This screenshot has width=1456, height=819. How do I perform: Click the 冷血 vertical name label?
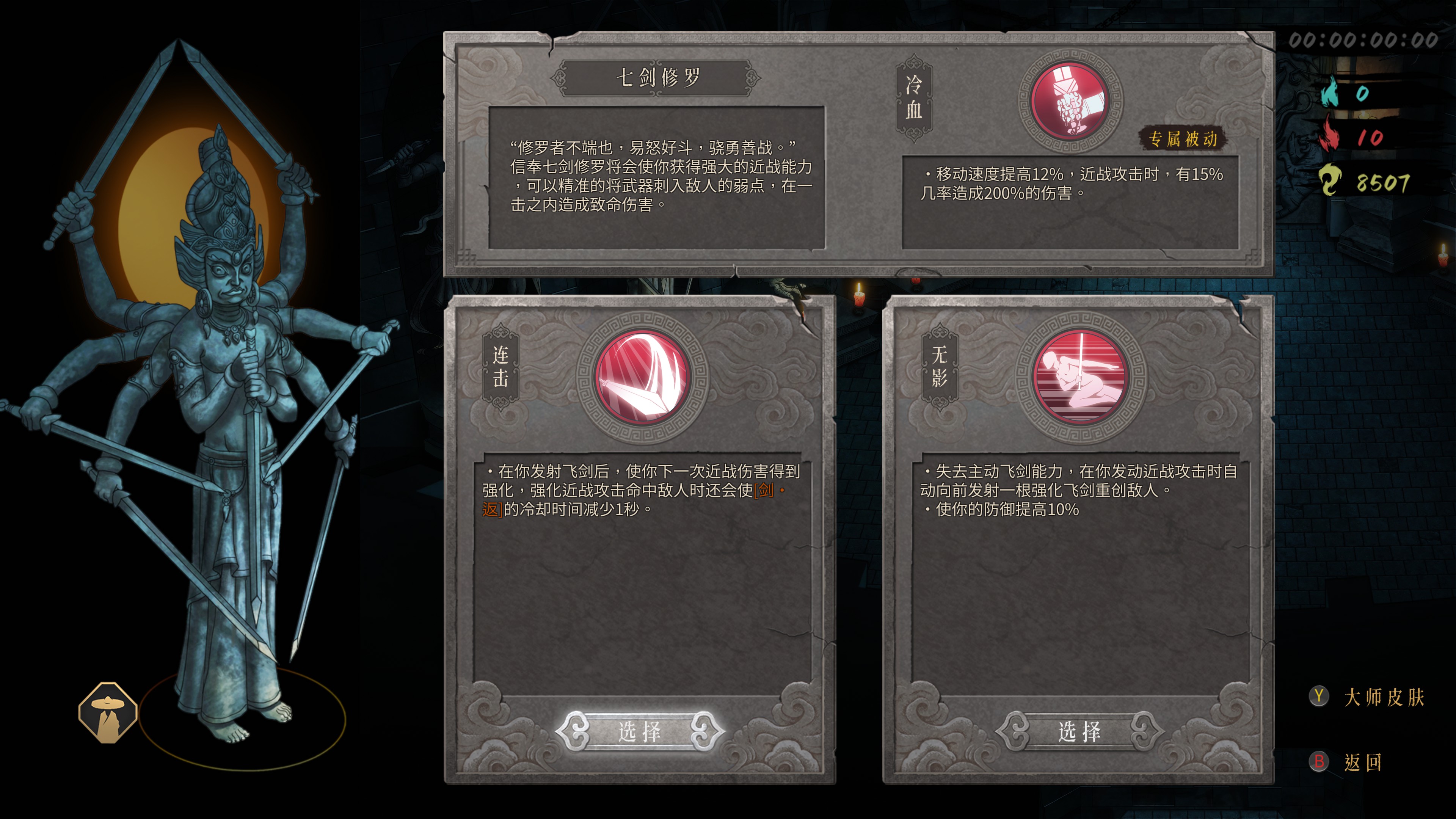tap(914, 98)
